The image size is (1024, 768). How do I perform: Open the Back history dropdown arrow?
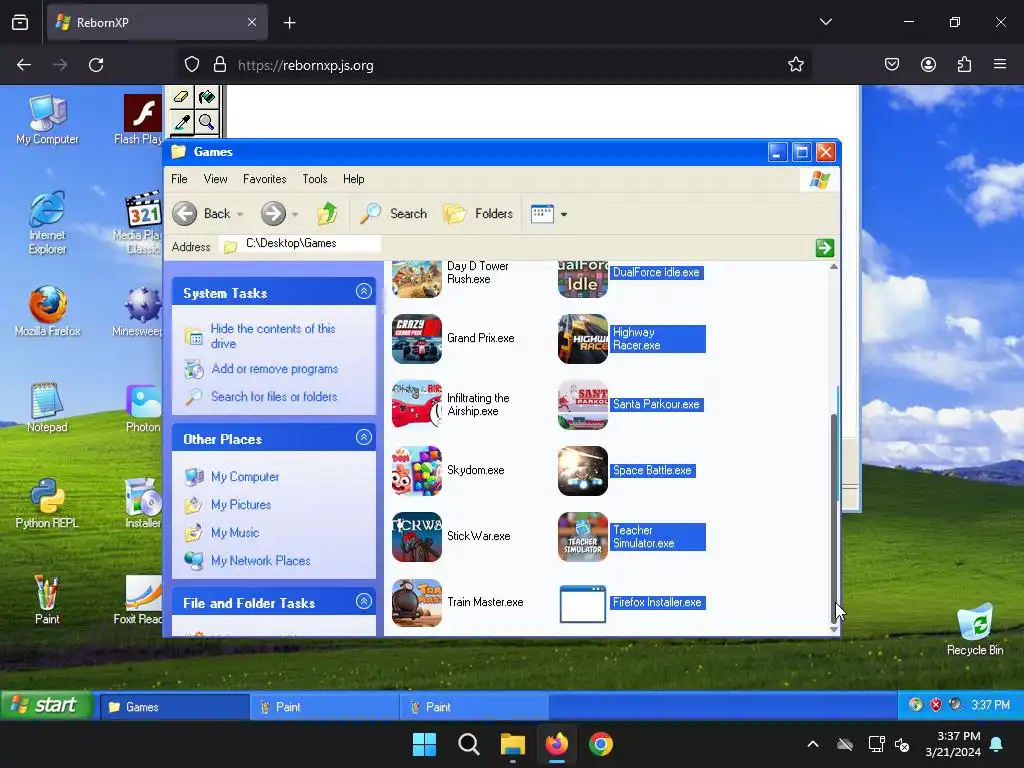(x=240, y=214)
